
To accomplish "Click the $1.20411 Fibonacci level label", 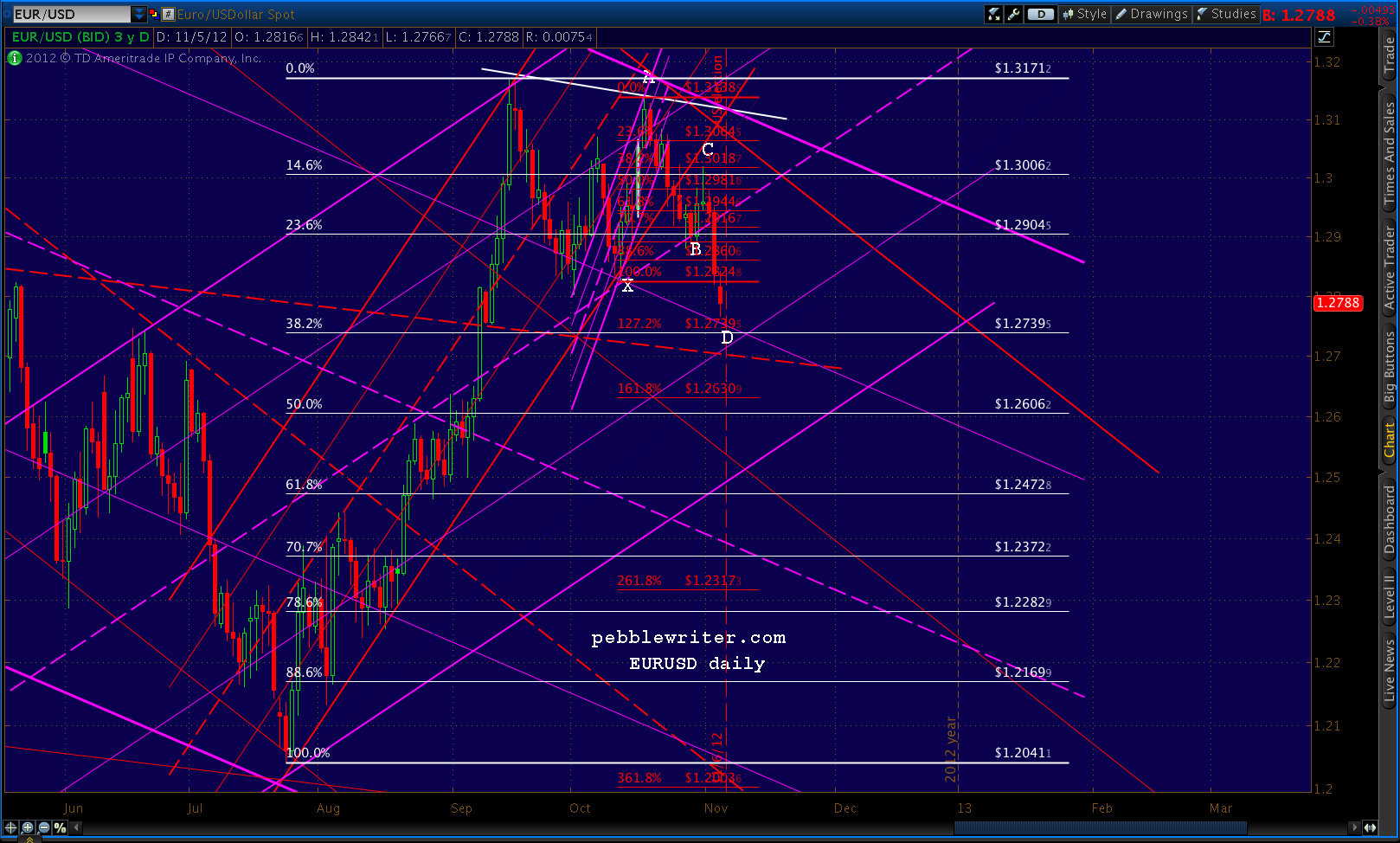I will click(x=1023, y=753).
